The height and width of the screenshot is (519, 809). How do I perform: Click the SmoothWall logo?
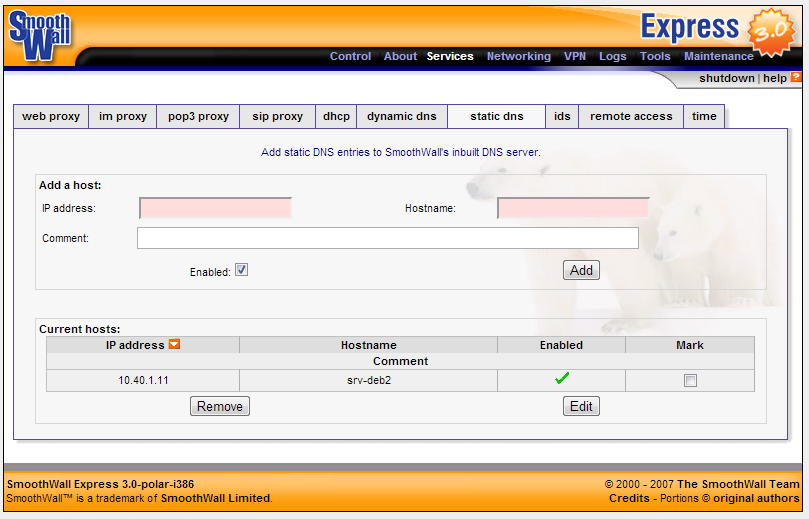pos(40,35)
